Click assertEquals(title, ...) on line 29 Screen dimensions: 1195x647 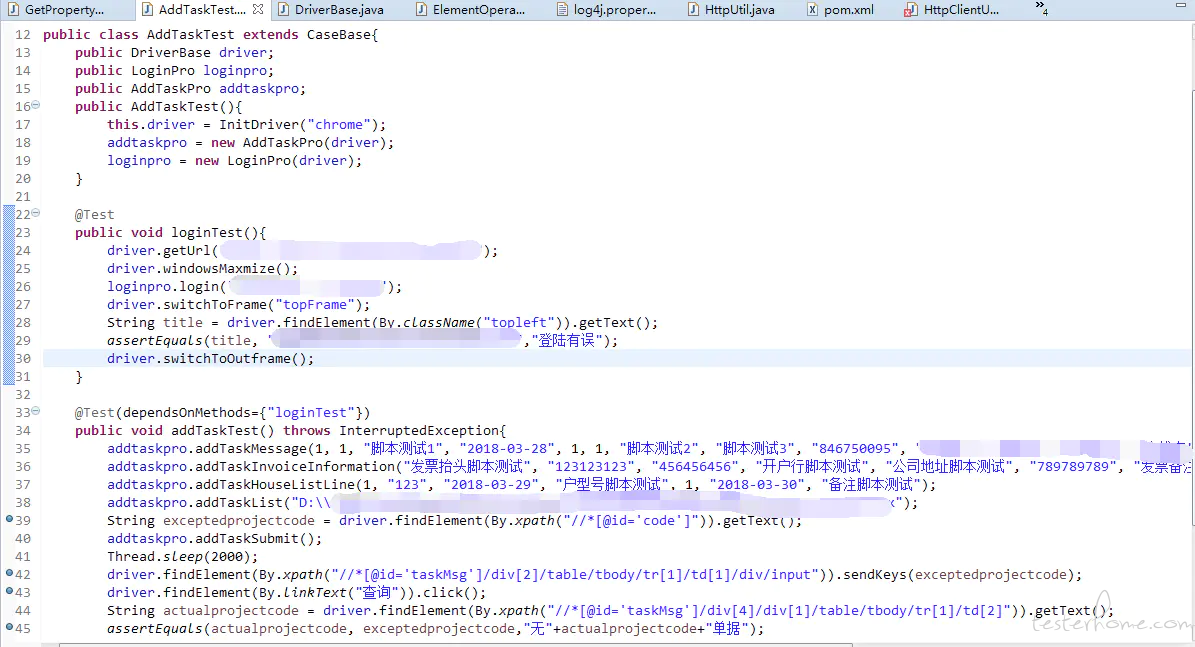point(363,341)
